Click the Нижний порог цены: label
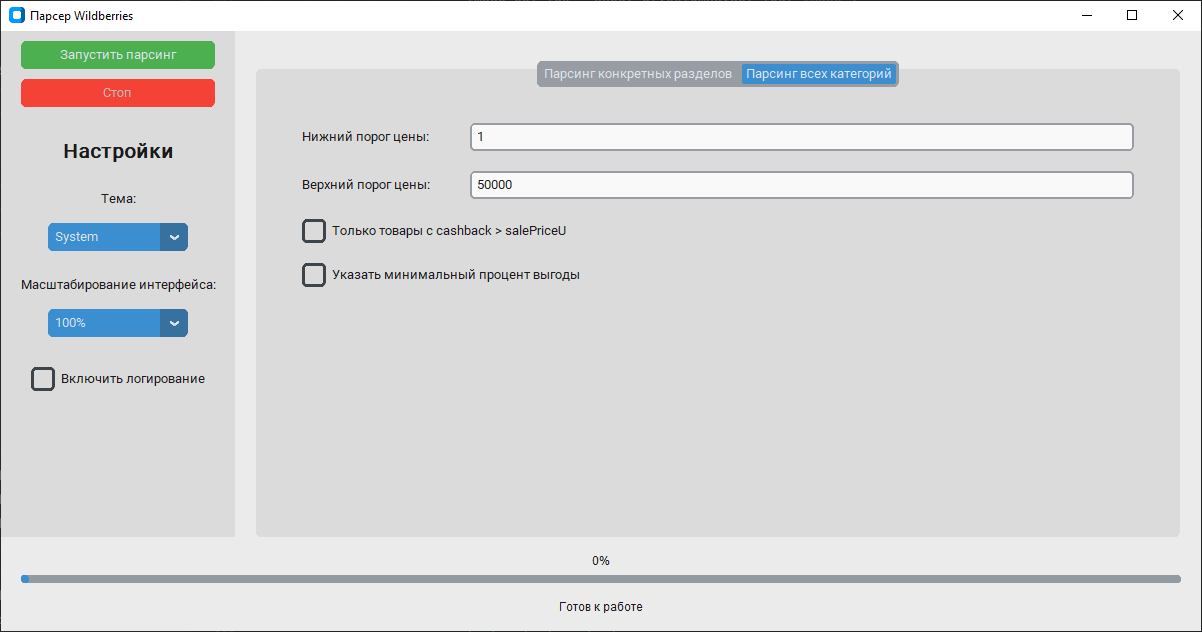1202x632 pixels. 366,137
